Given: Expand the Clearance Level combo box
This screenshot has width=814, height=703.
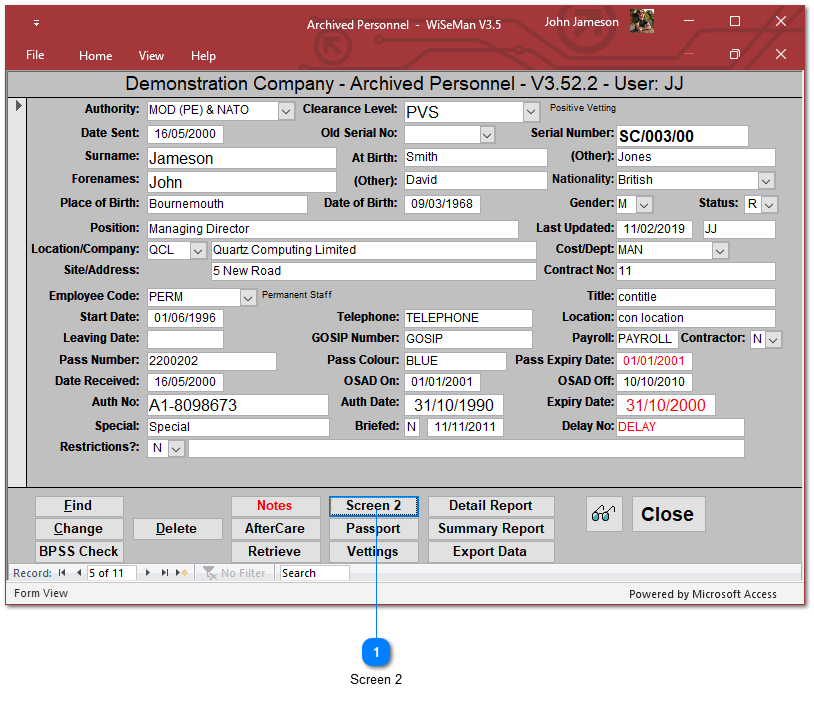Looking at the screenshot, I should tap(531, 112).
